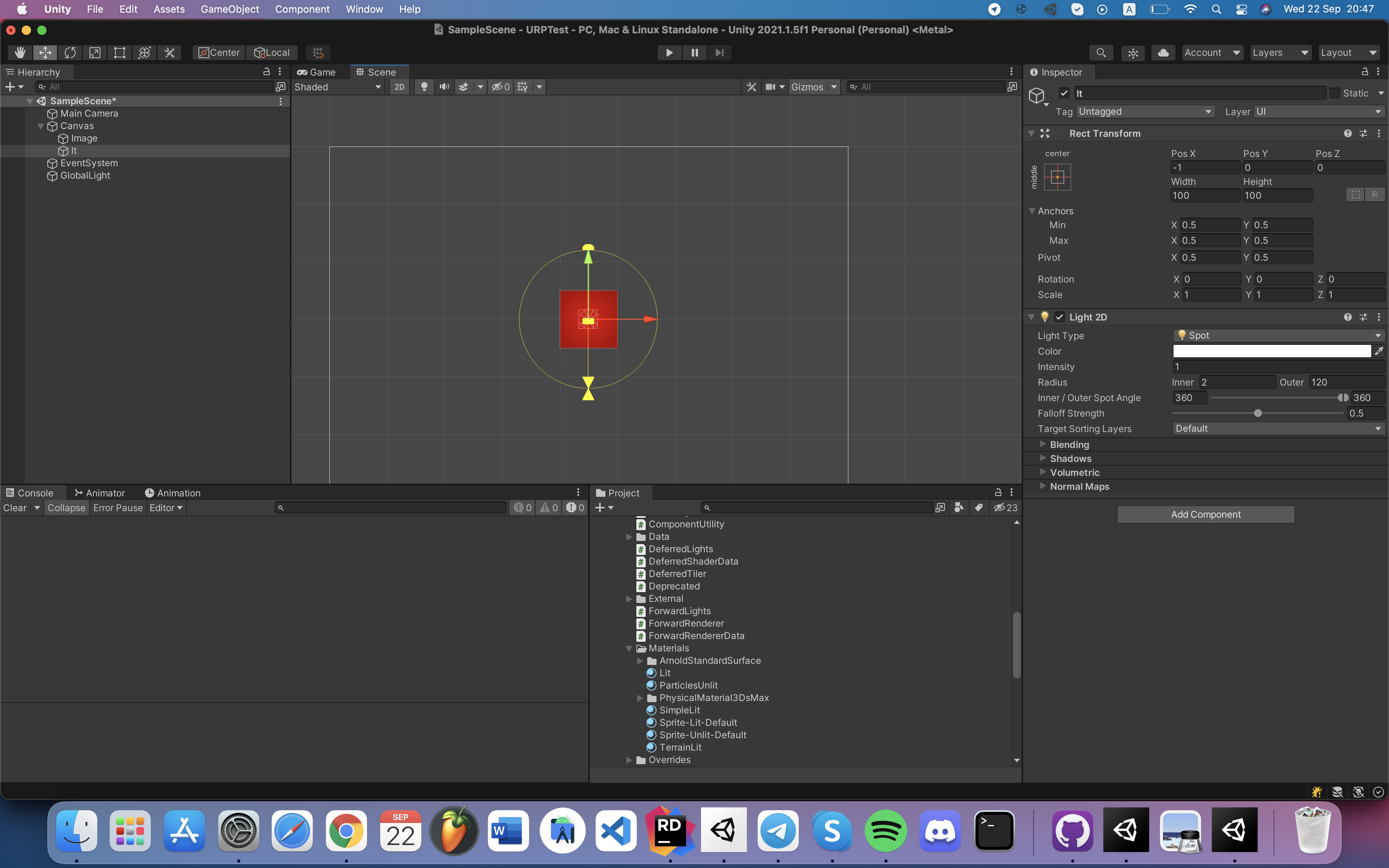
Task: Select Main Camera in Hierarchy
Action: pyautogui.click(x=89, y=113)
